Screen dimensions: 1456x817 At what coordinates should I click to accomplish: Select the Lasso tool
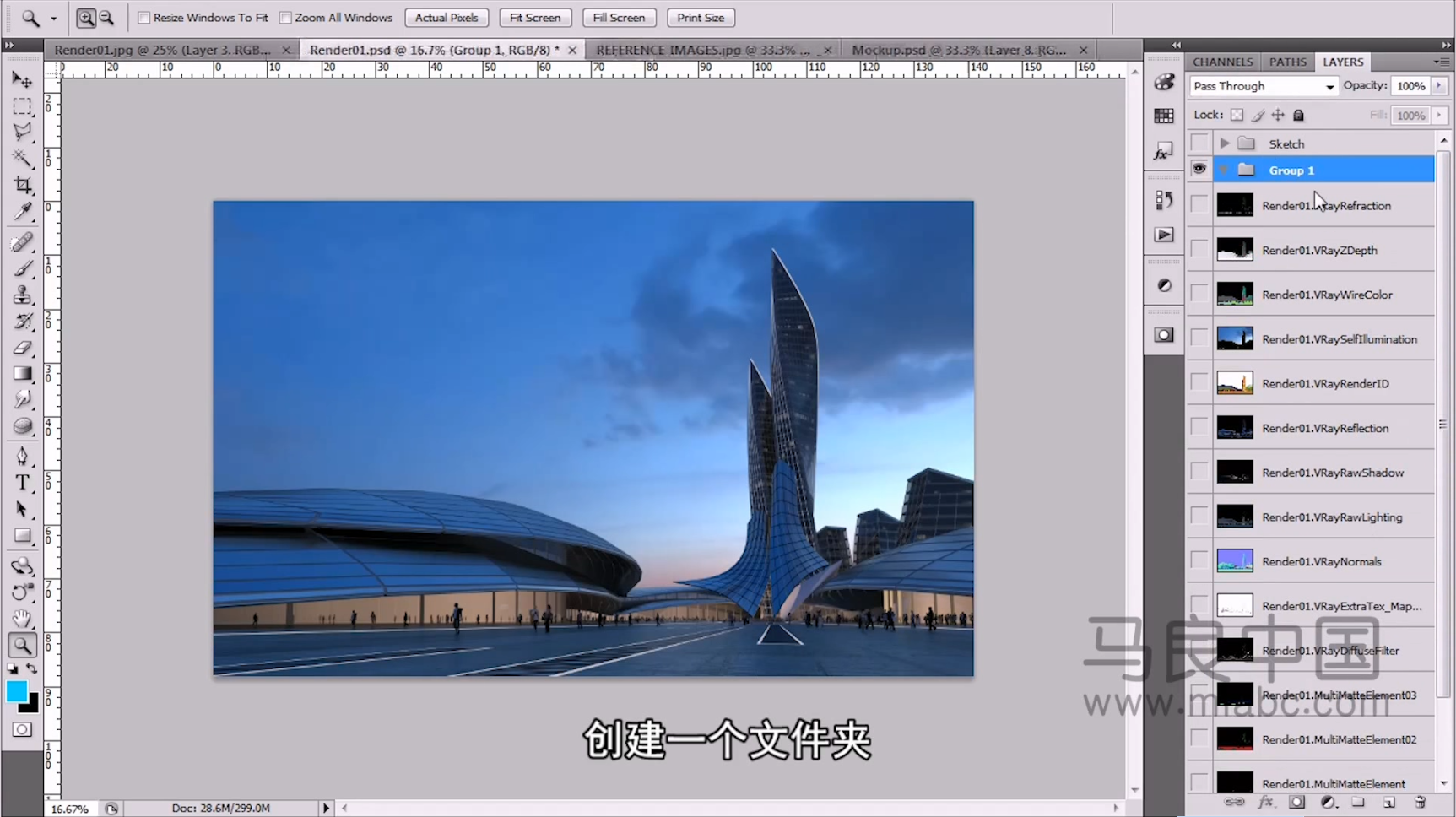pyautogui.click(x=22, y=133)
